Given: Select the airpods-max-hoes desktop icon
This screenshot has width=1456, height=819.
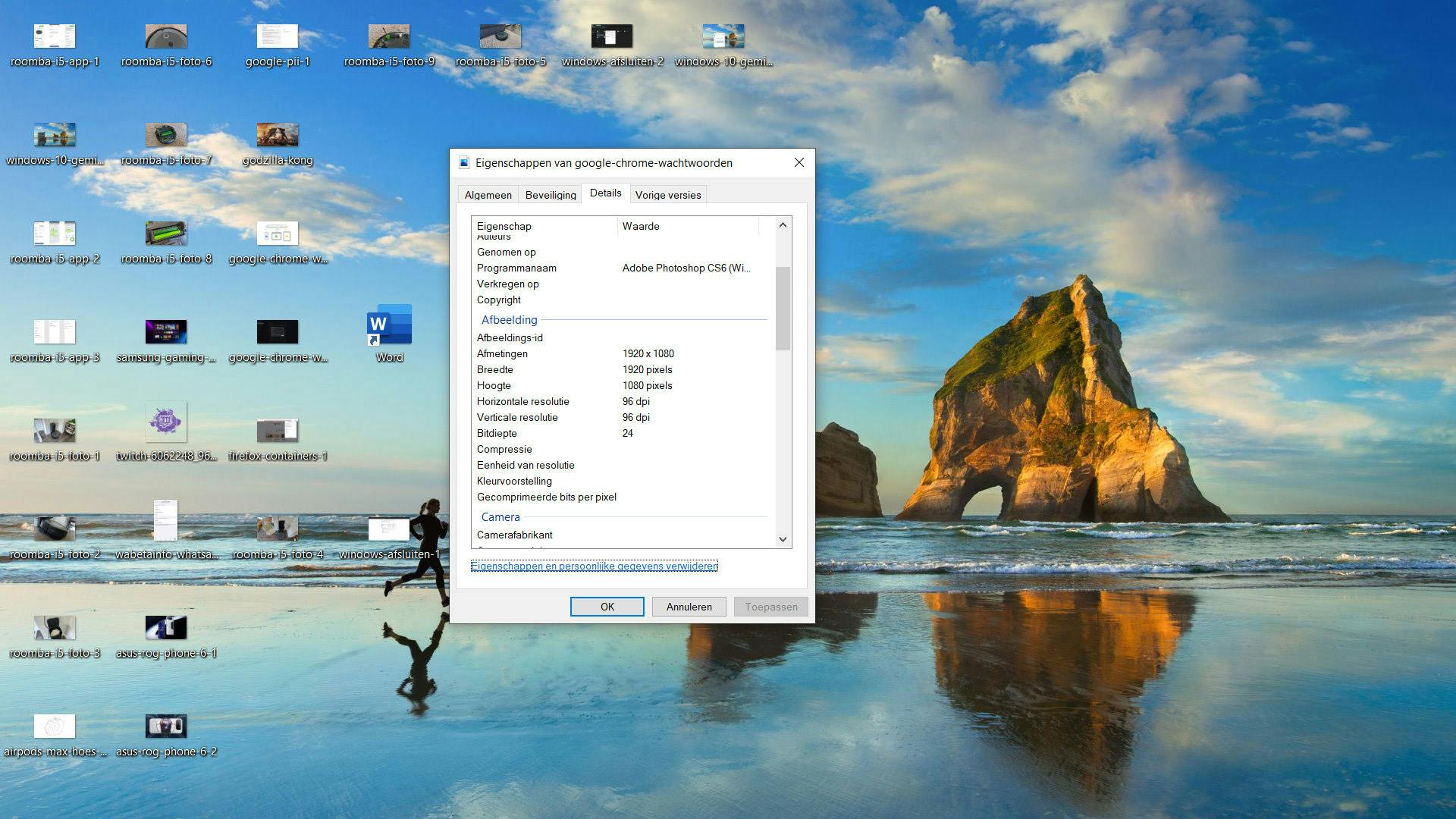Looking at the screenshot, I should [55, 726].
